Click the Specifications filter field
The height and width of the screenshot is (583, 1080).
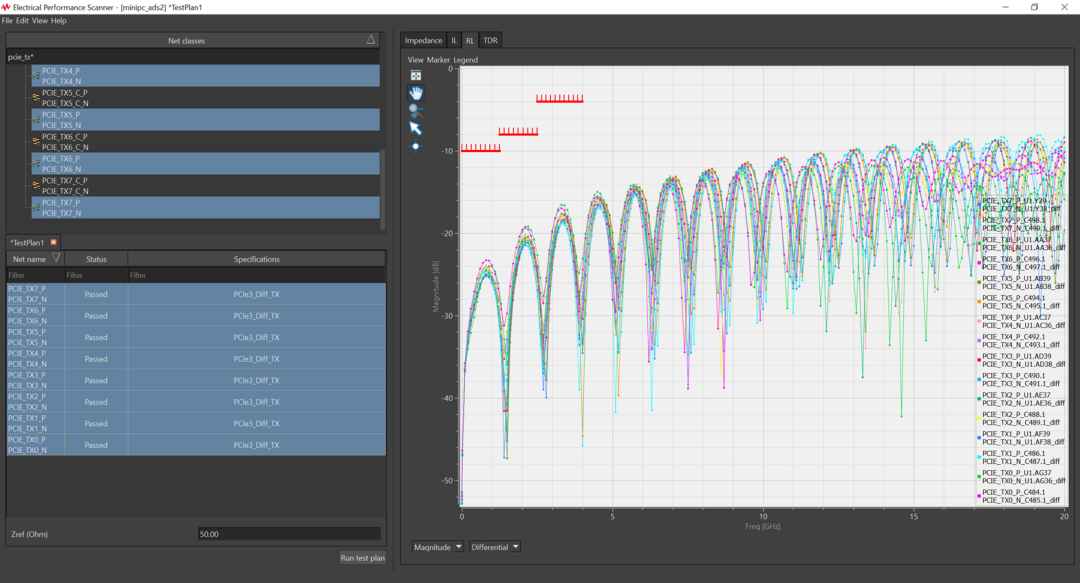(256, 275)
